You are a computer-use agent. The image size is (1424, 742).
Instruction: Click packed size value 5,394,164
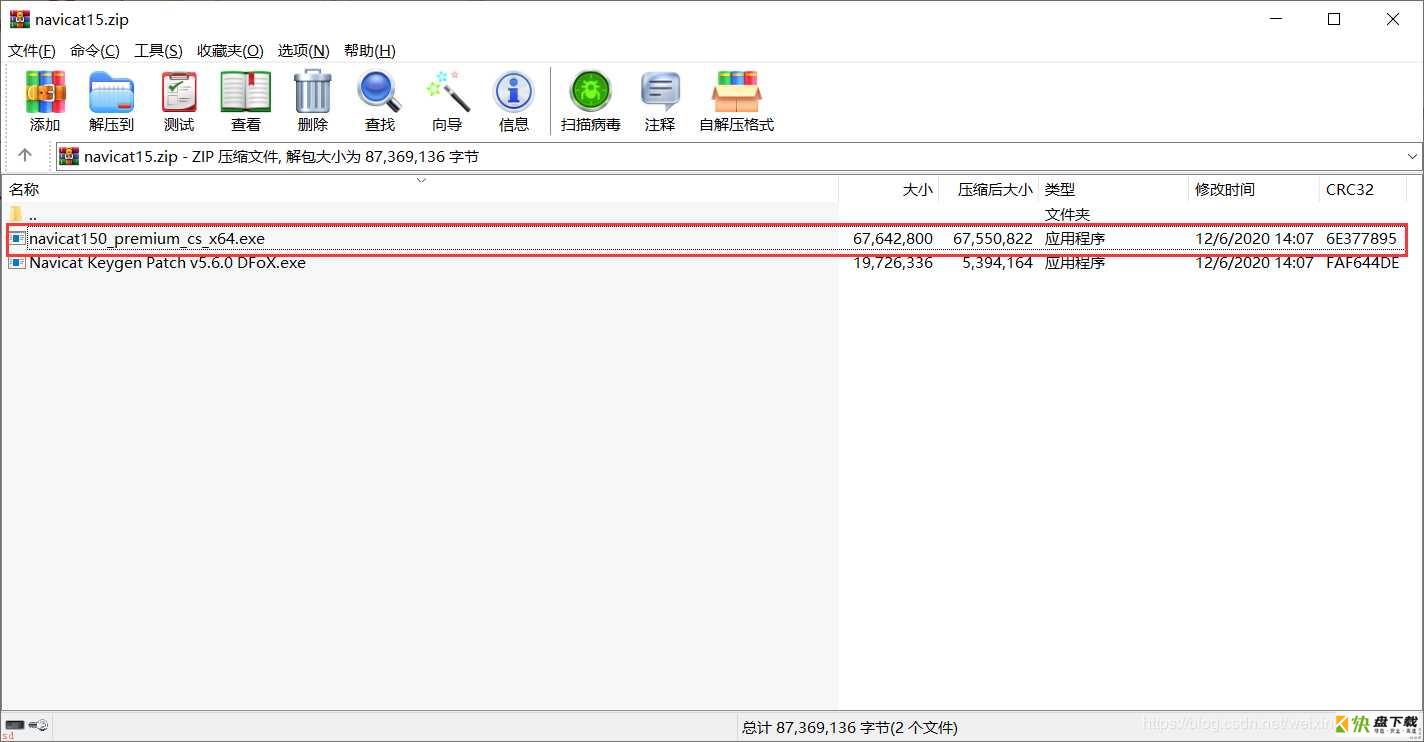pos(997,263)
